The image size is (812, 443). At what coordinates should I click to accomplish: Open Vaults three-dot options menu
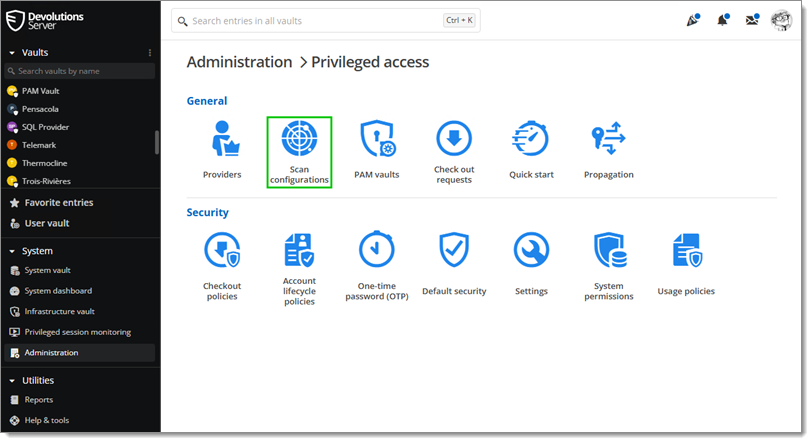(x=150, y=53)
